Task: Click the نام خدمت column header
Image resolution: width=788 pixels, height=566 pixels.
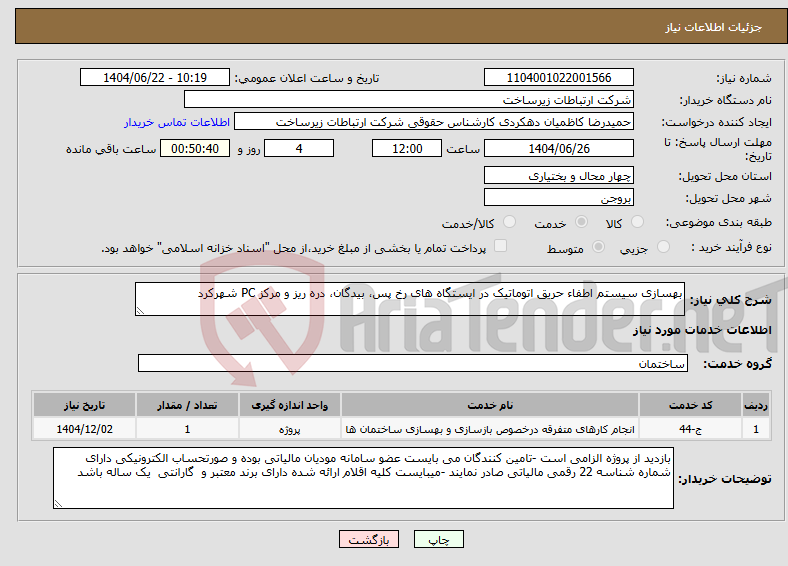Action: [490, 405]
